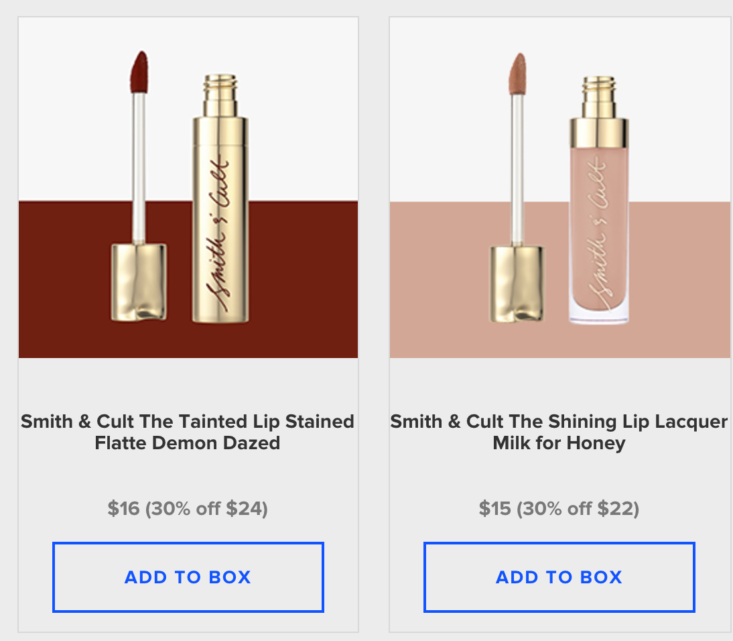733x641 pixels.
Task: Click the gold cap of the Milk for Honey wand
Action: 517,284
